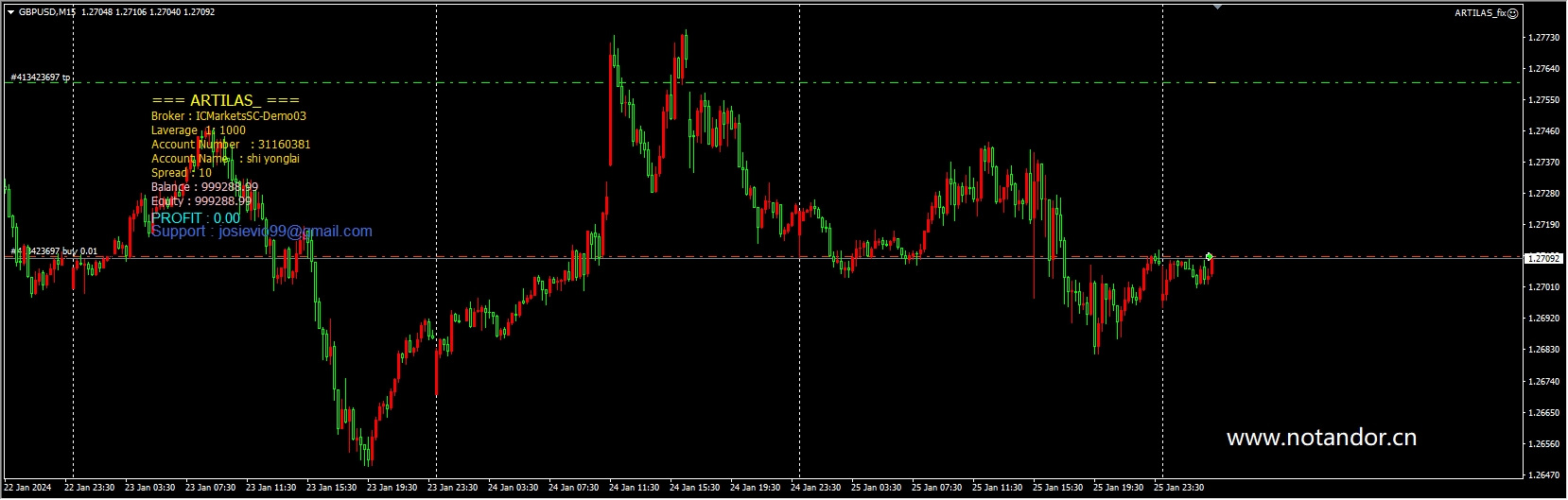Select the '#413423697 tp' take profit label
The height and width of the screenshot is (500, 1568).
pyautogui.click(x=41, y=78)
